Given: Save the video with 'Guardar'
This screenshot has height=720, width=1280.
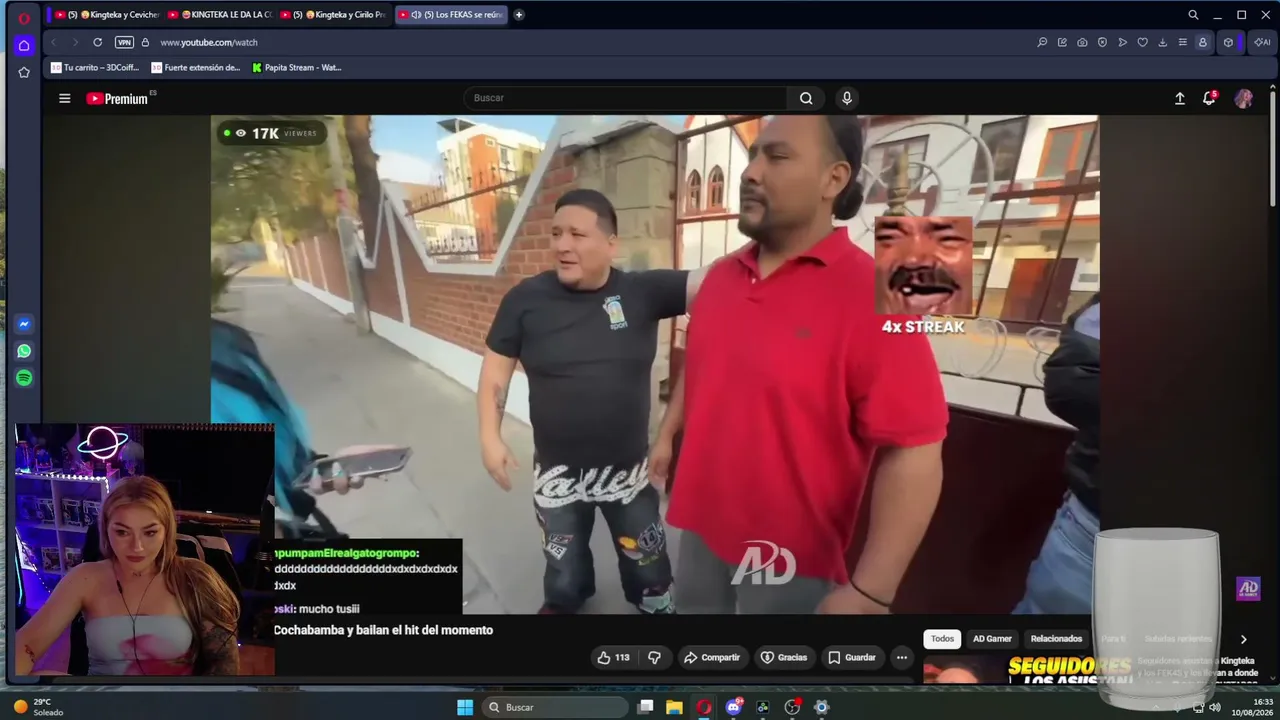Looking at the screenshot, I should click(x=852, y=657).
